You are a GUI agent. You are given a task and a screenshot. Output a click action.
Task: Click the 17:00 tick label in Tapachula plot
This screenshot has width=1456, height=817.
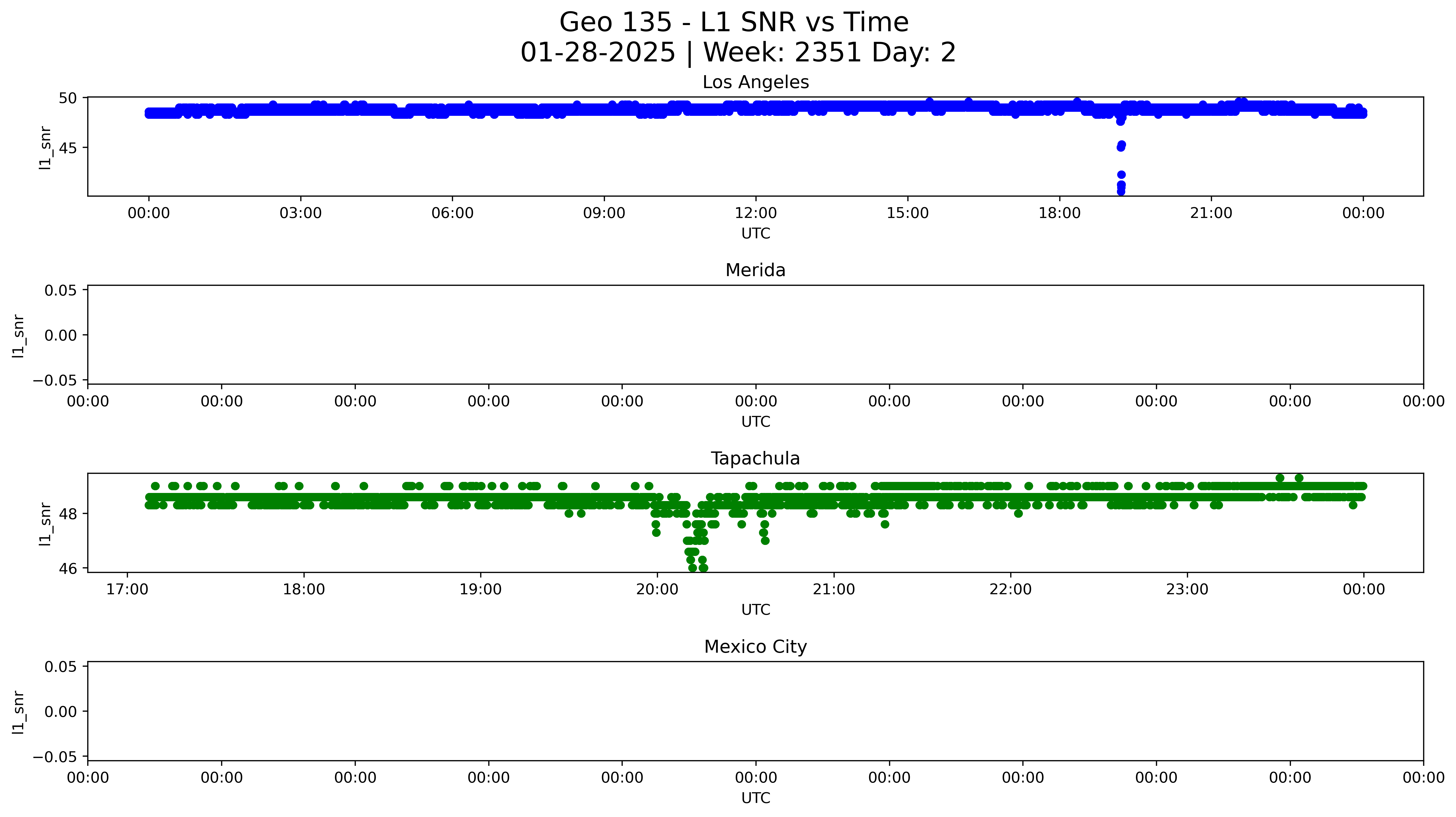(127, 590)
